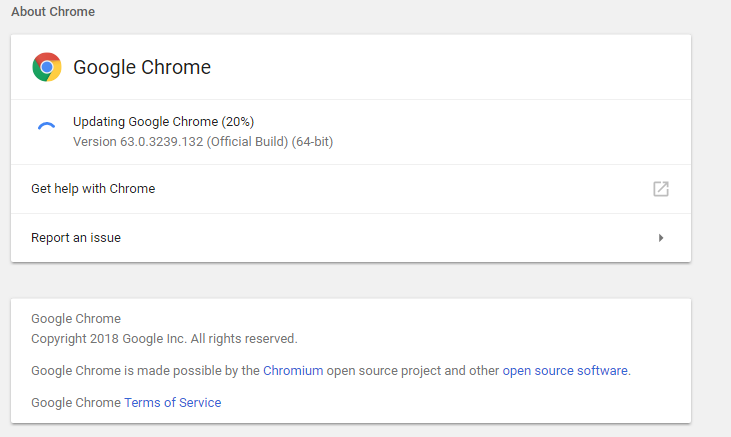Screen dimensions: 731x437
Task: Click the large Google Chrome title beside logo
Action: pyautogui.click(x=142, y=68)
